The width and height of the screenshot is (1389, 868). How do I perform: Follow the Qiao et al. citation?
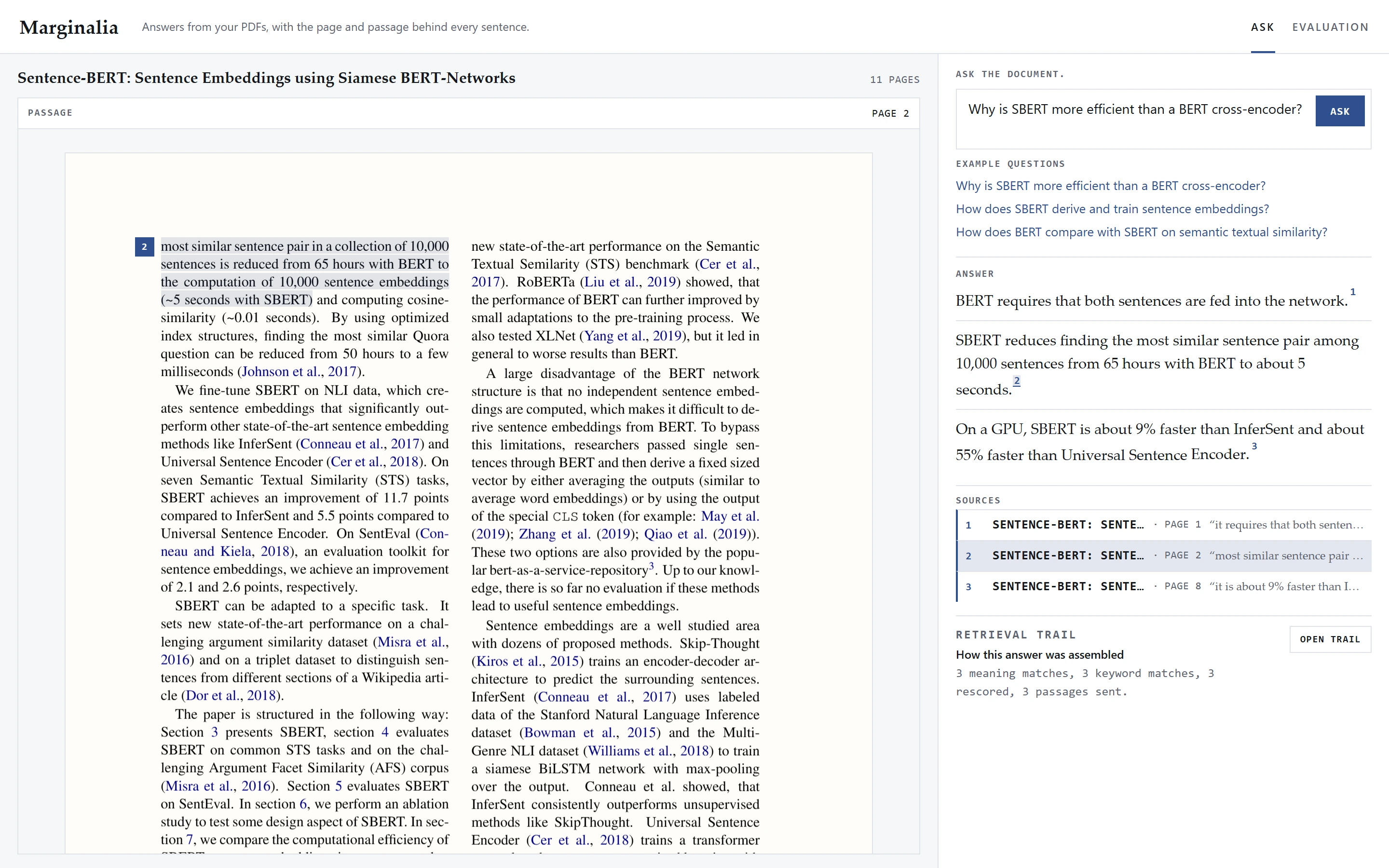tap(675, 534)
